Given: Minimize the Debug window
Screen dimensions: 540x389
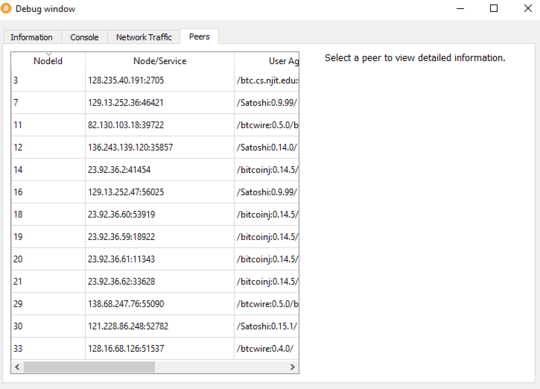Looking at the screenshot, I should point(460,9).
